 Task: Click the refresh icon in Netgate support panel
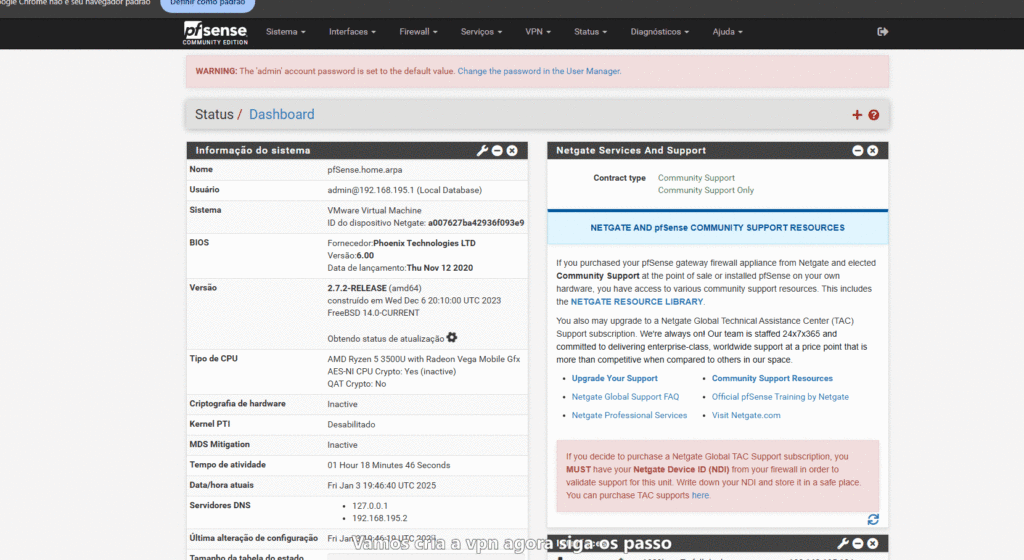point(873,520)
